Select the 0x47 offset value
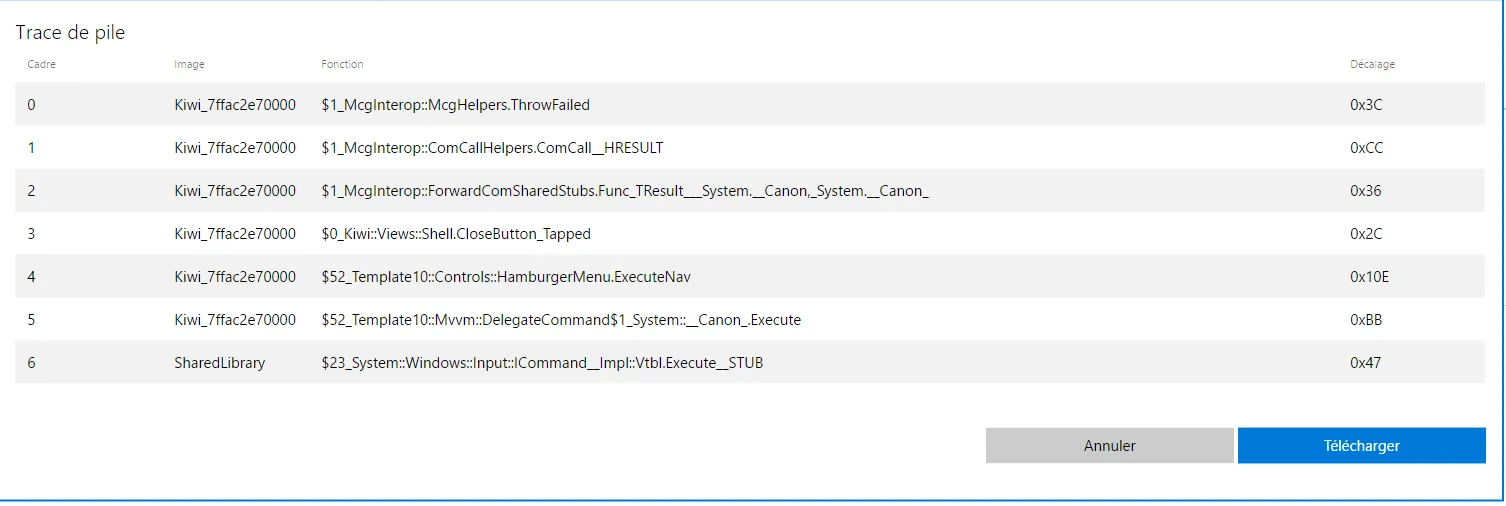 pos(1365,363)
